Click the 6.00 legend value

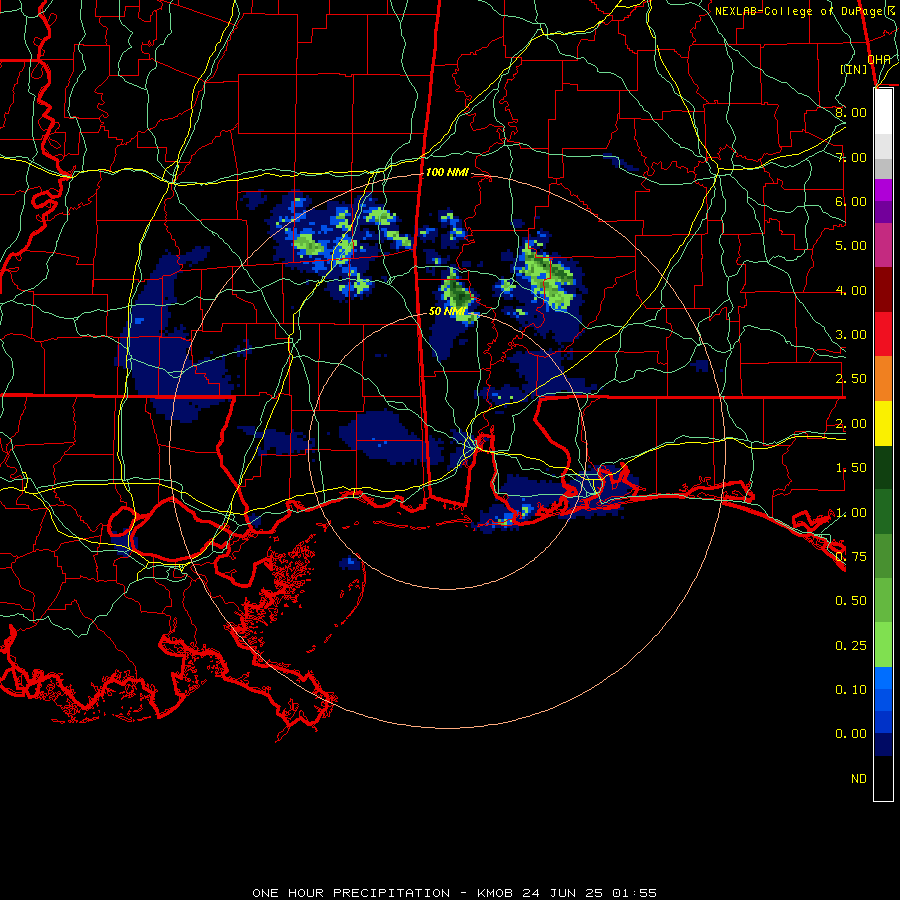[851, 201]
